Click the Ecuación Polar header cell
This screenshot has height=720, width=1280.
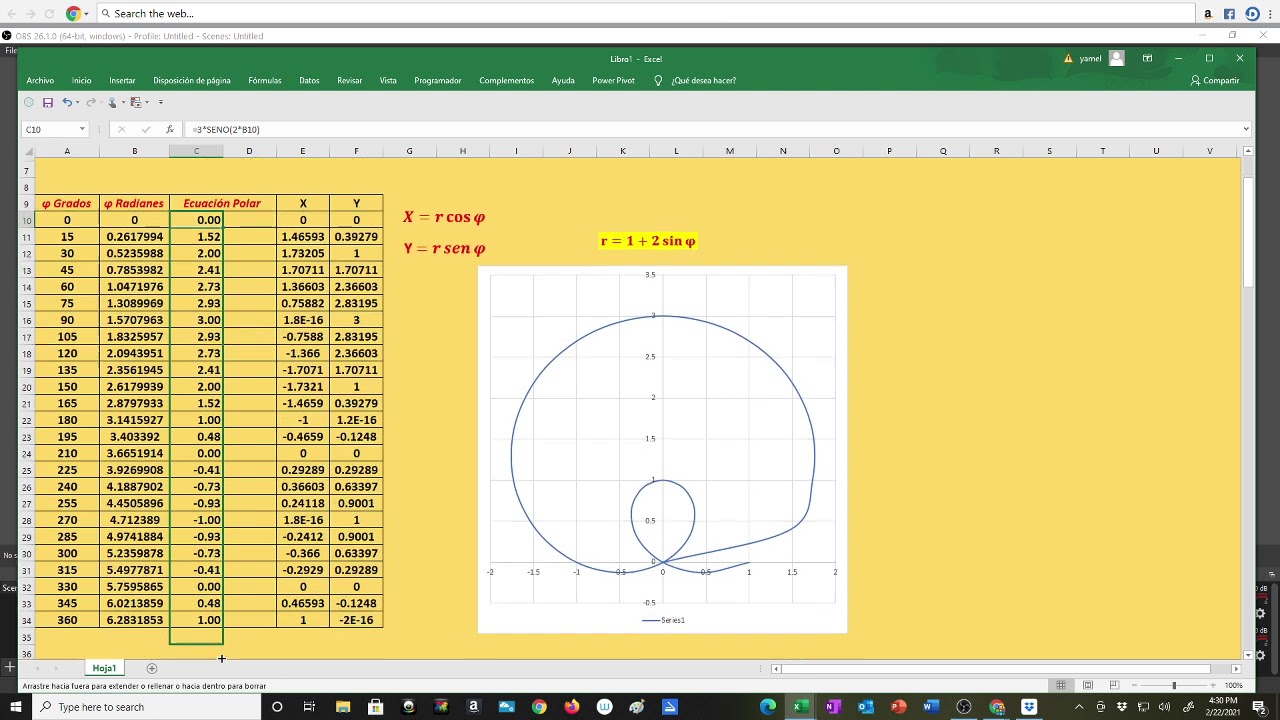[x=222, y=203]
